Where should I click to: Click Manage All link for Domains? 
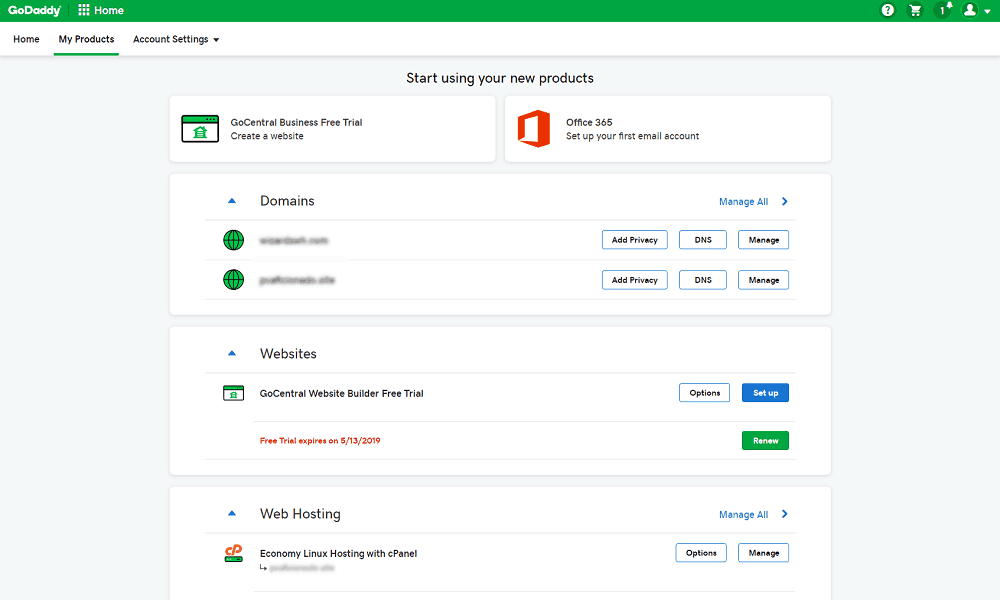point(744,201)
